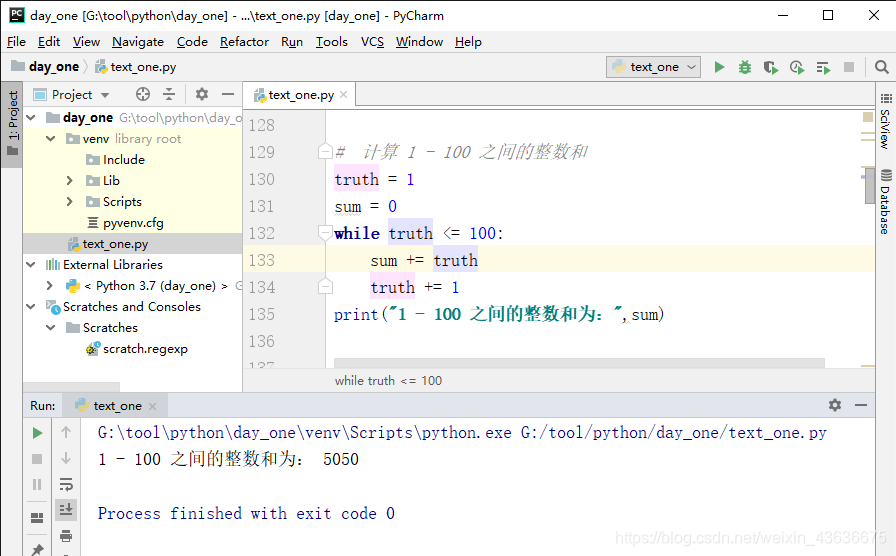Collapse External Libraries node
Image resolution: width=896 pixels, height=556 pixels.
[31, 265]
